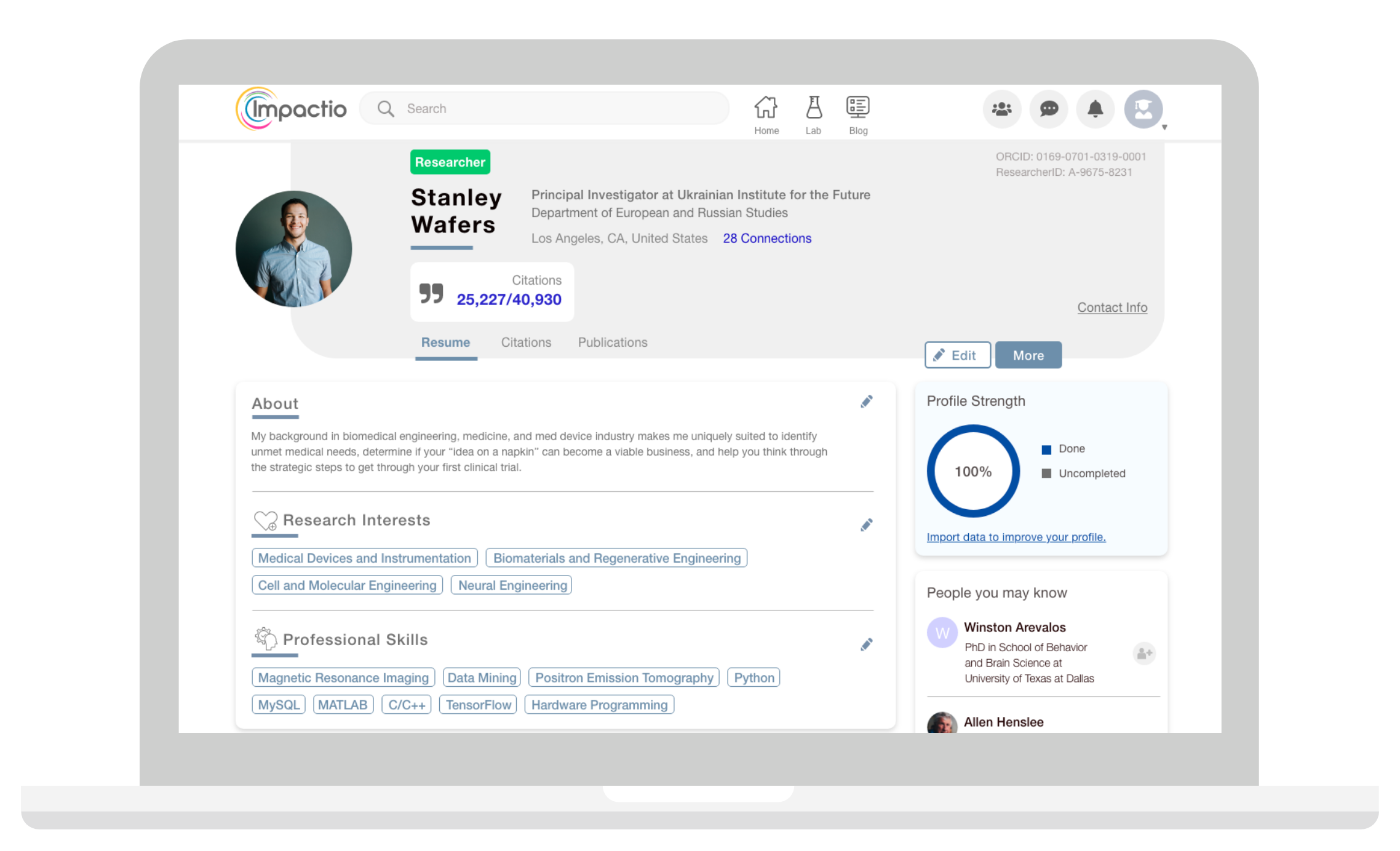Open Winston Arevalos name link

1015,627
